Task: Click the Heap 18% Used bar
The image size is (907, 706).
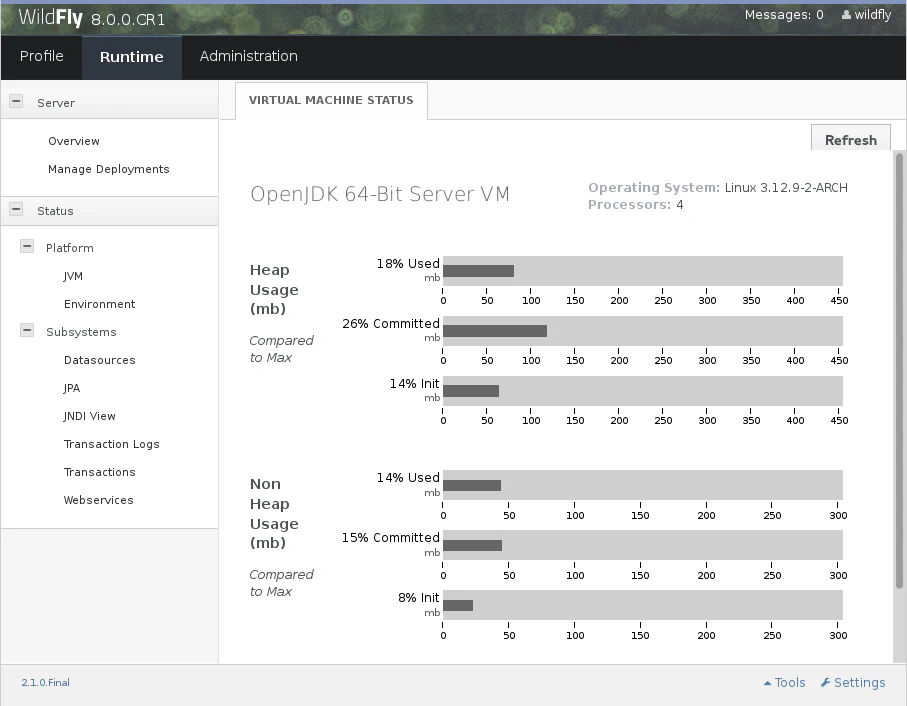Action: tap(478, 271)
